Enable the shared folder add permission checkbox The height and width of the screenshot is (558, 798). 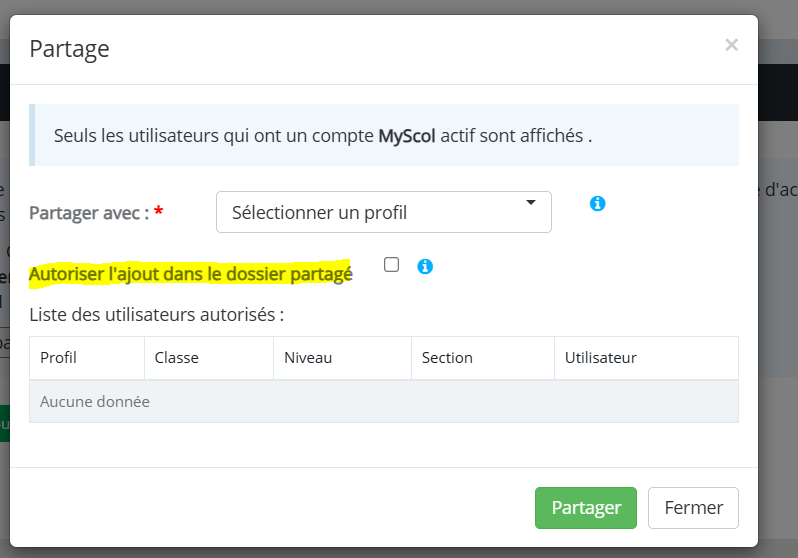point(391,265)
